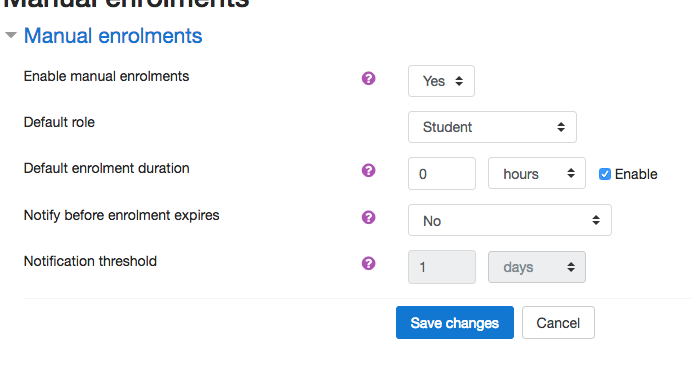Click the Manual enrolments section heading link
Screen dimensions: 691x383
click(113, 36)
